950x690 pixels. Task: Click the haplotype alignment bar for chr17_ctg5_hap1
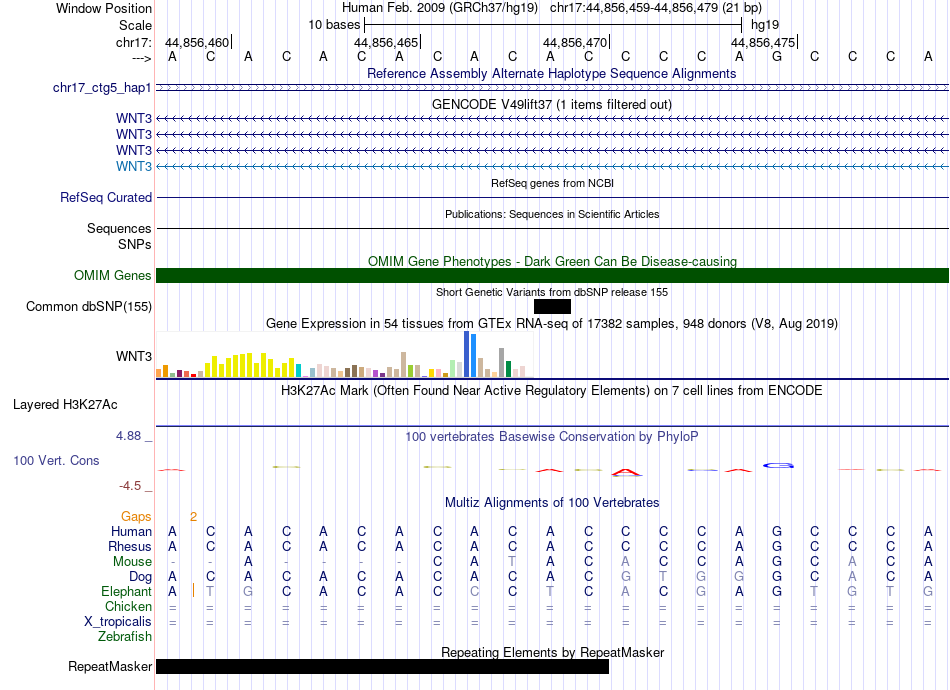[x=552, y=88]
